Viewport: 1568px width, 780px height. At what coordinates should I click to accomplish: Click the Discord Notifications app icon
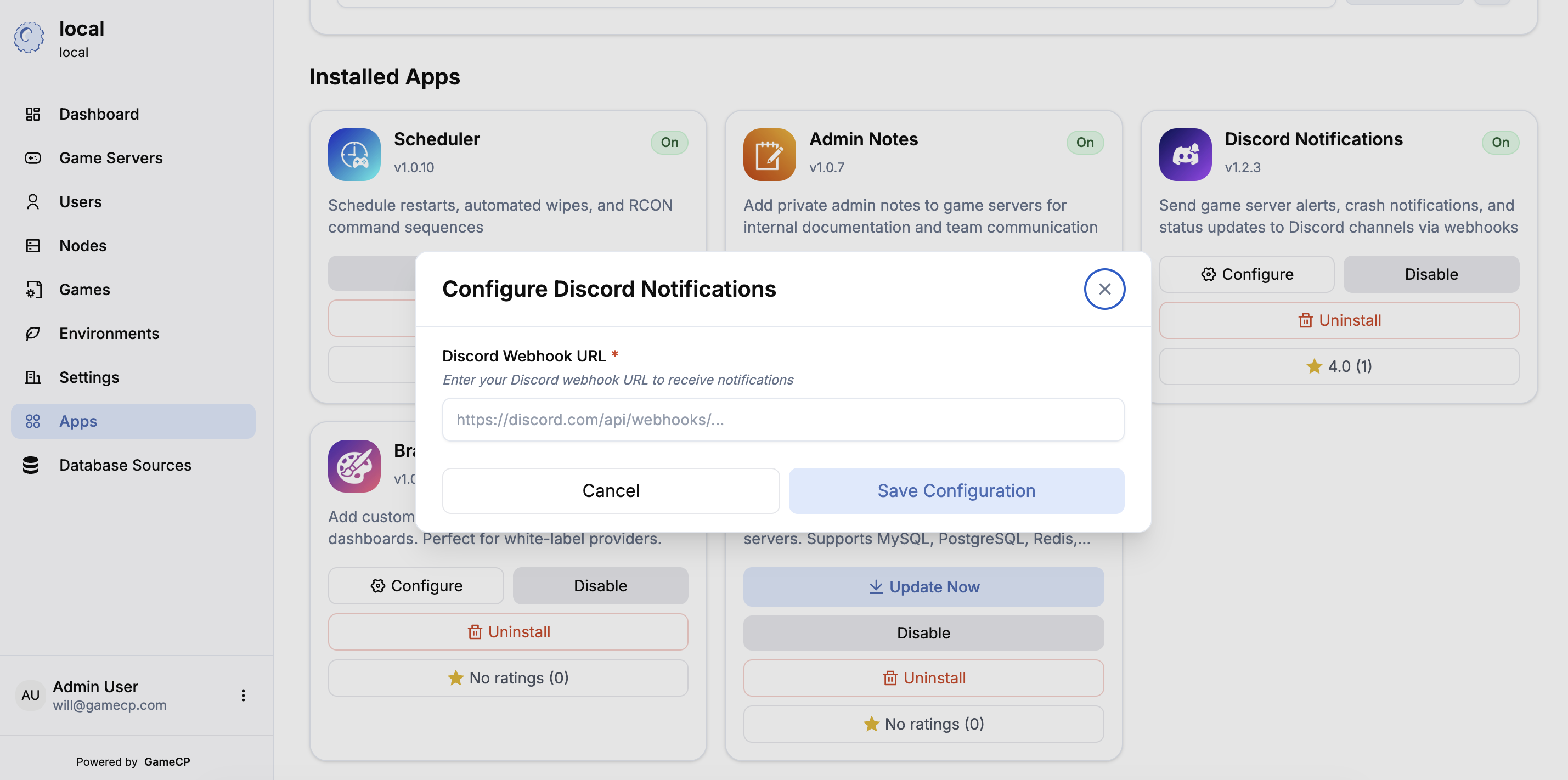pyautogui.click(x=1185, y=154)
